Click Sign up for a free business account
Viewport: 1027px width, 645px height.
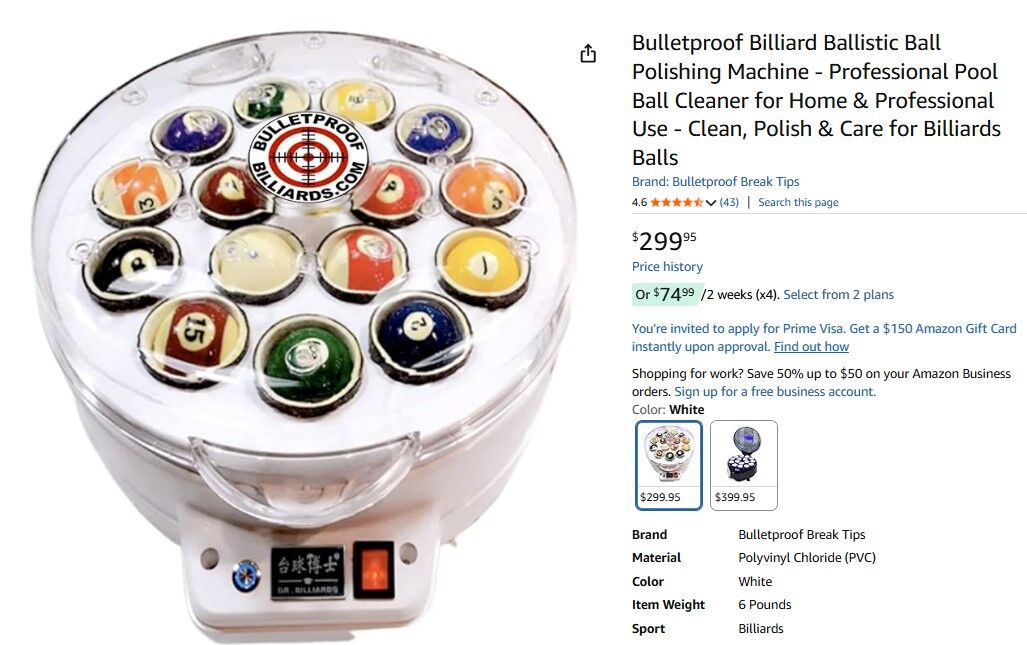click(775, 392)
